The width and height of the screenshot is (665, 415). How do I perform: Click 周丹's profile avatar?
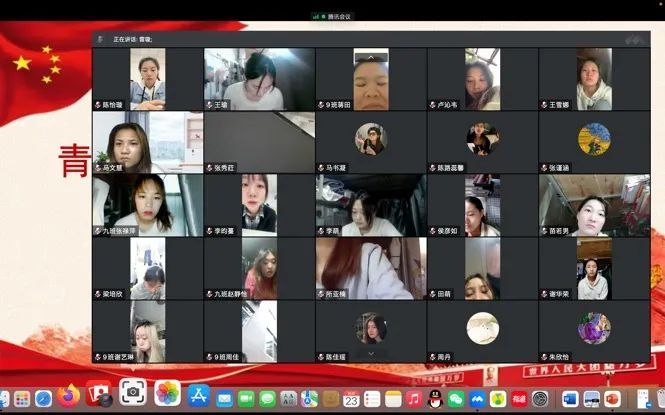tap(482, 328)
